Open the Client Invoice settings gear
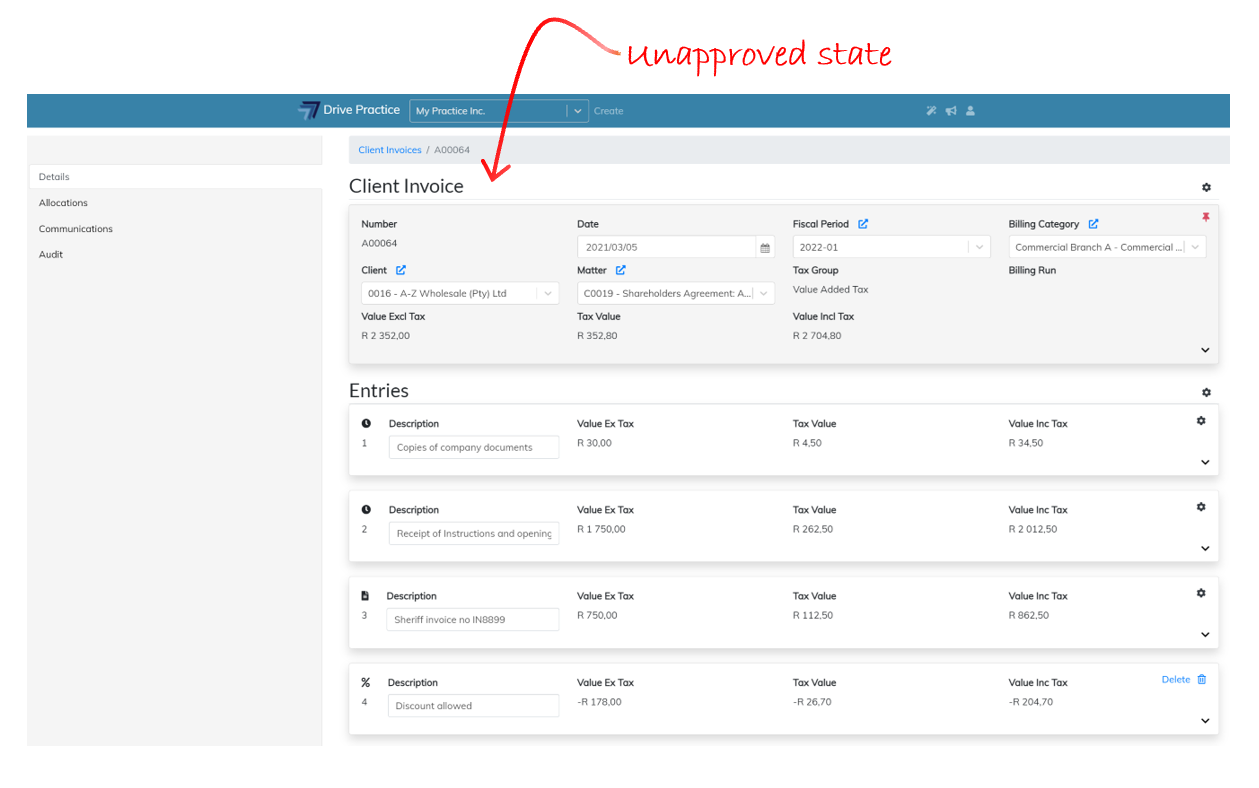The image size is (1259, 788). (1206, 187)
